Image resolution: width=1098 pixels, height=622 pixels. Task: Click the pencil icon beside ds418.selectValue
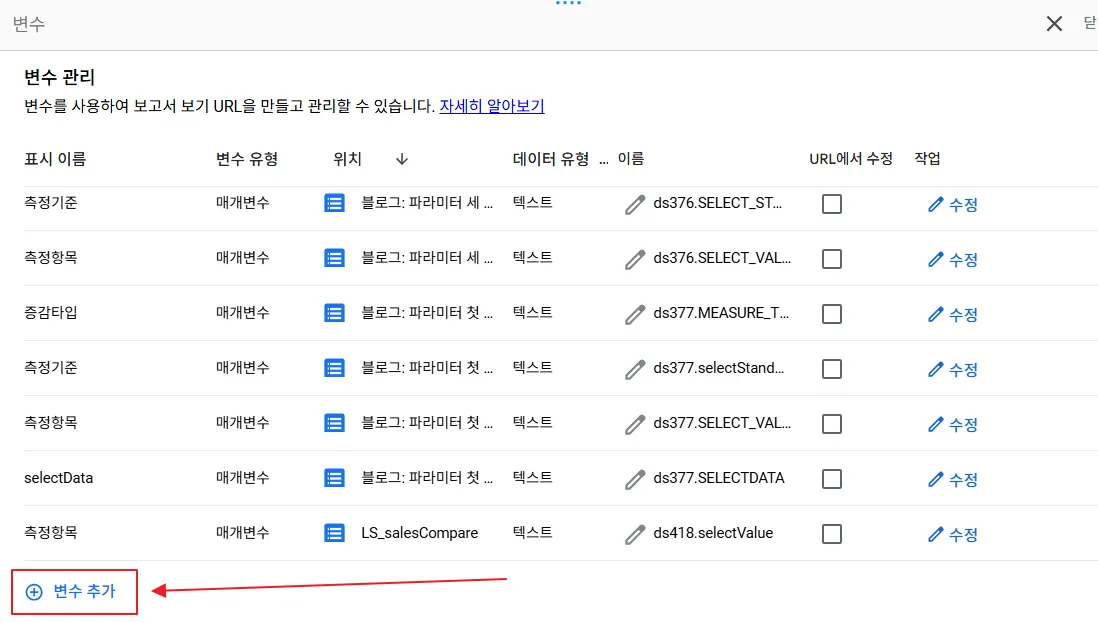coord(635,535)
